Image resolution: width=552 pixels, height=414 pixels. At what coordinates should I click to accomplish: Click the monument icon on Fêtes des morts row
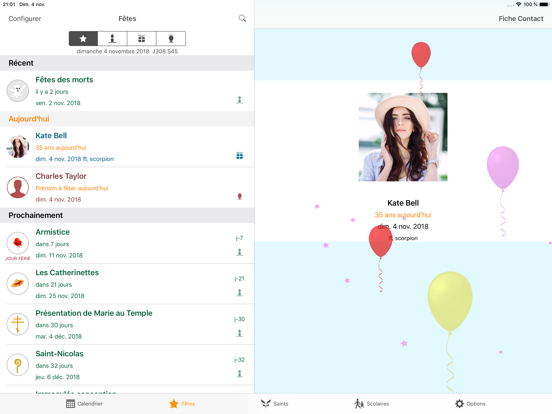240,100
